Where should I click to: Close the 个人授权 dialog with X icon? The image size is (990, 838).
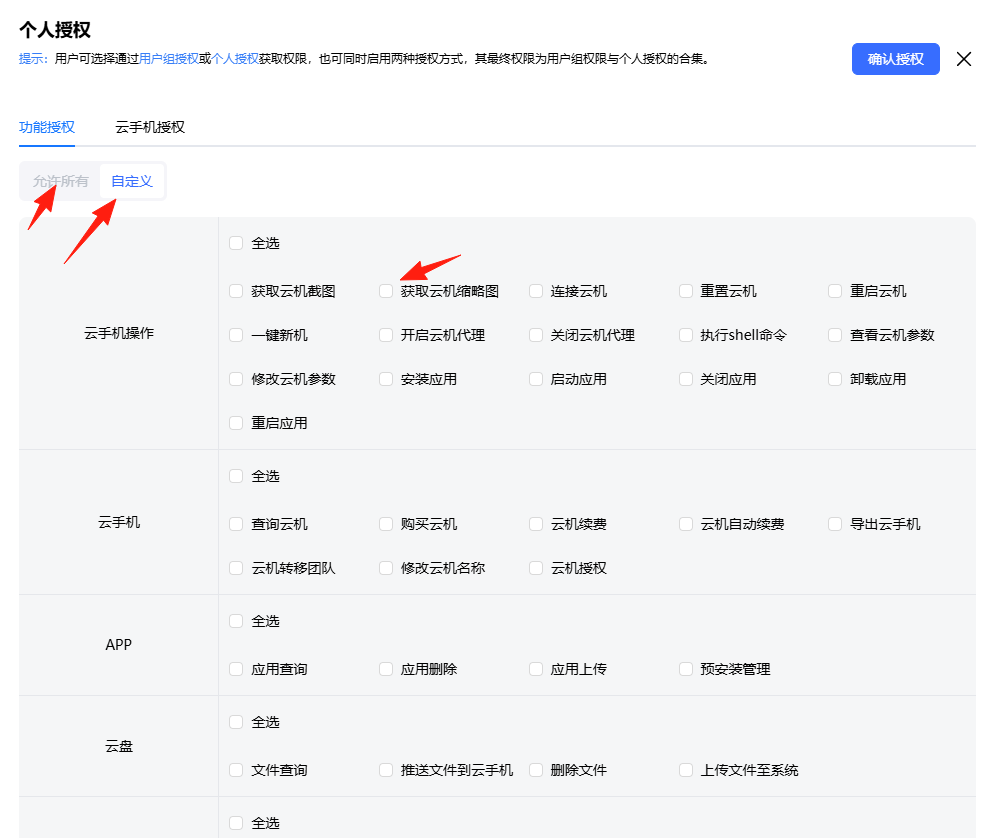click(964, 59)
